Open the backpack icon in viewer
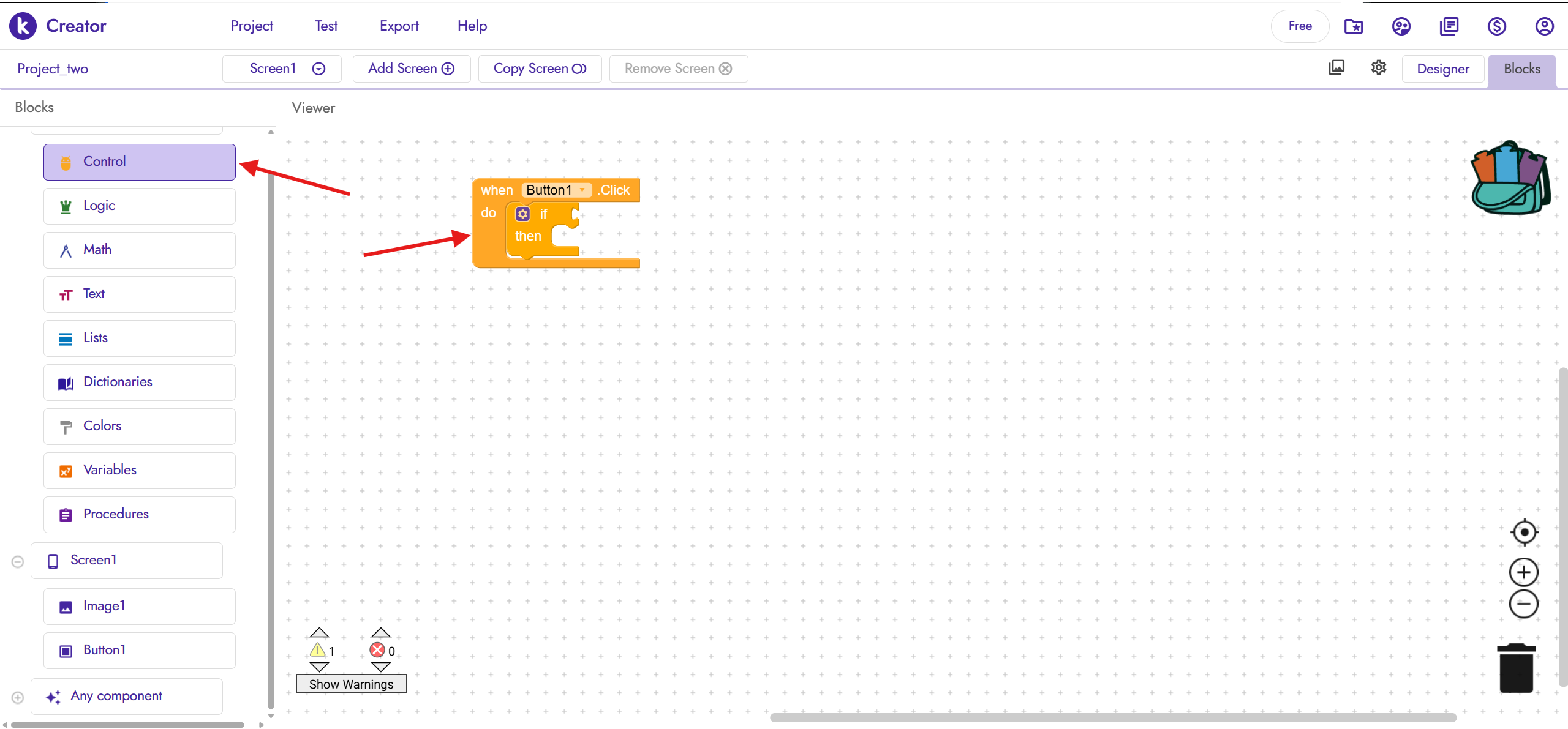The width and height of the screenshot is (1568, 729). 1510,179
